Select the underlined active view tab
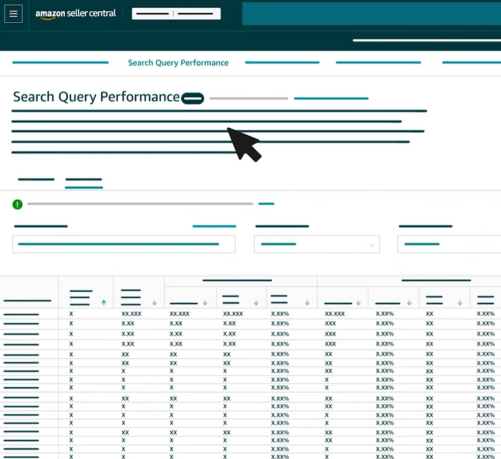501x459 pixels. 84,182
